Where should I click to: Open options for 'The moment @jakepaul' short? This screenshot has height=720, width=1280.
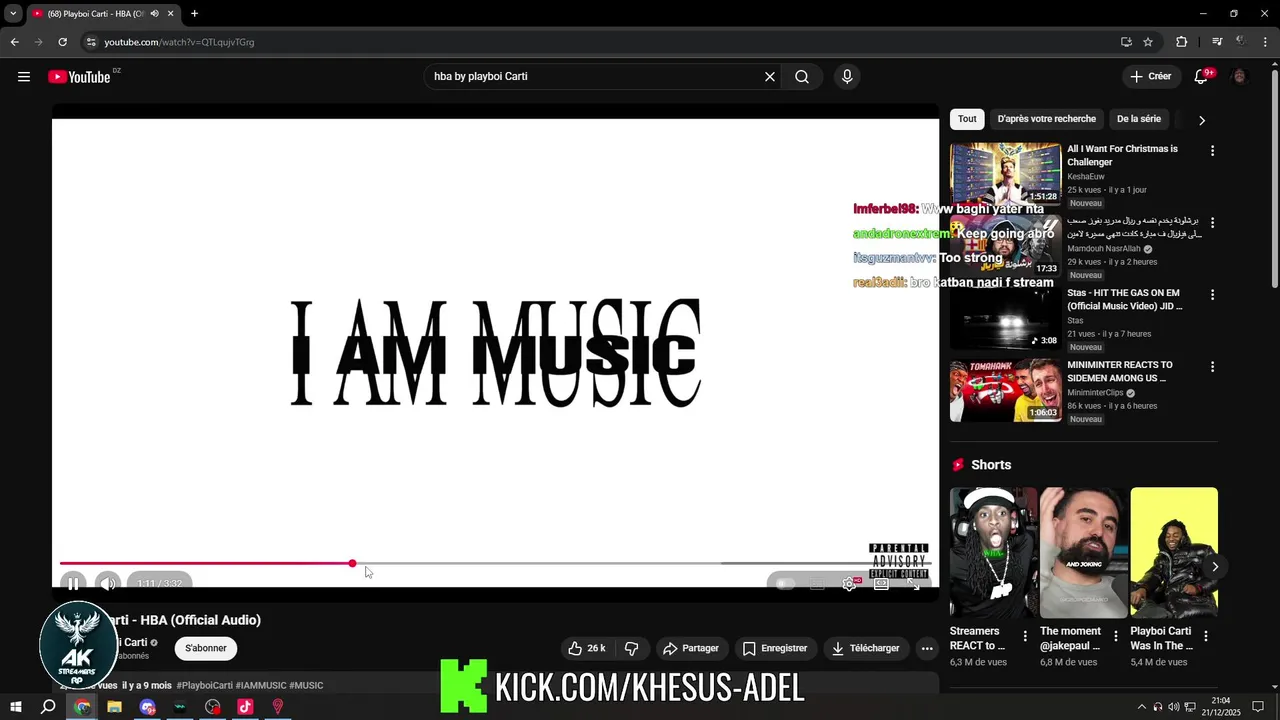[1115, 636]
